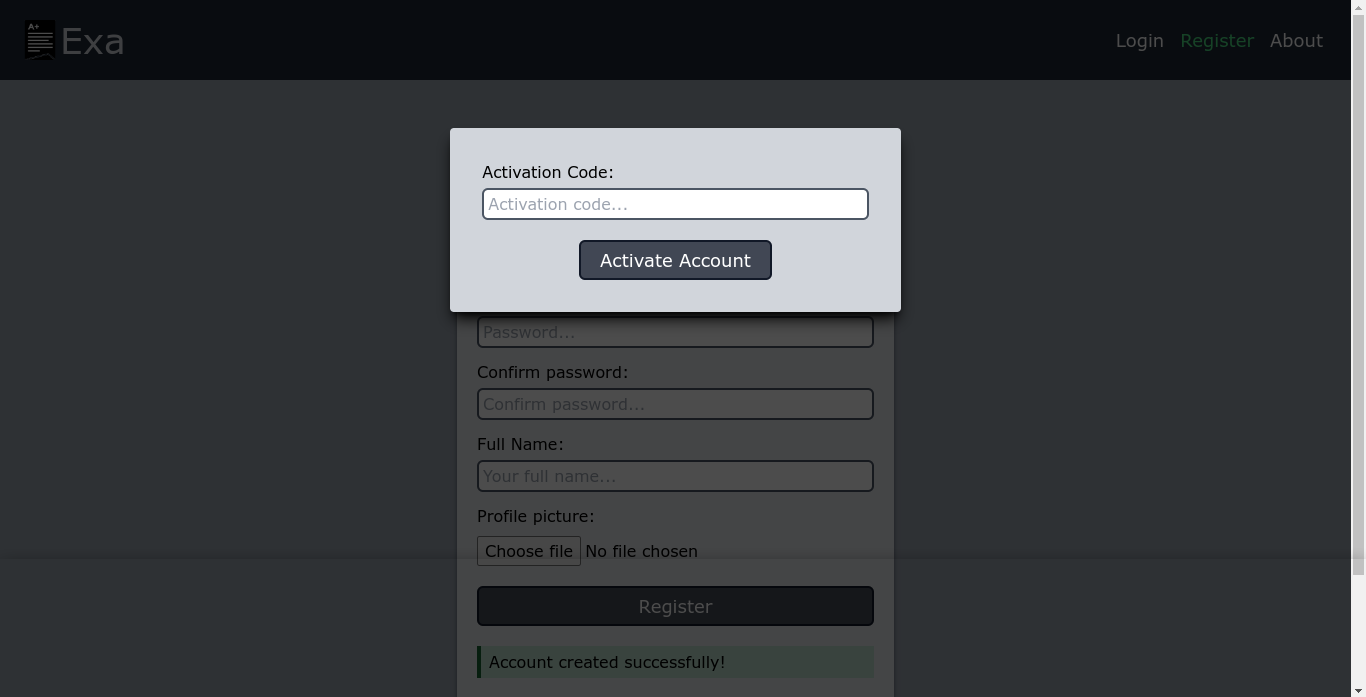
Task: Click the 'Confirm password:' label
Action: [x=552, y=372]
